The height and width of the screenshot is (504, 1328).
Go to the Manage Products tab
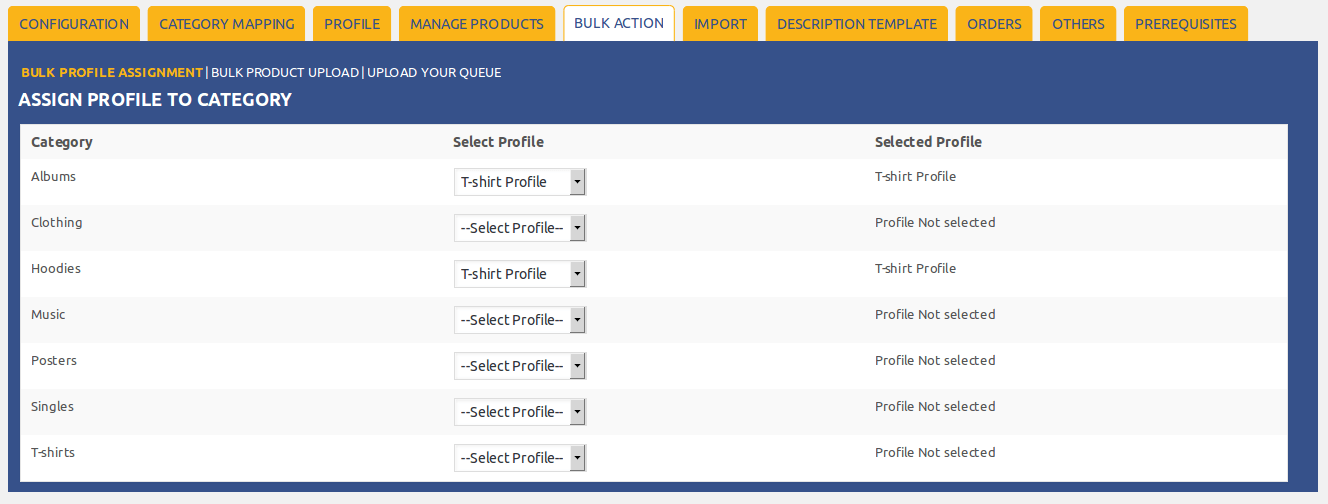point(477,24)
